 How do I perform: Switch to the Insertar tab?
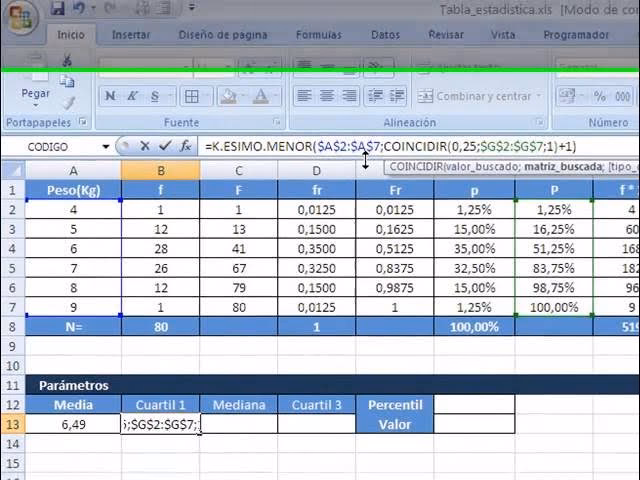coord(131,34)
